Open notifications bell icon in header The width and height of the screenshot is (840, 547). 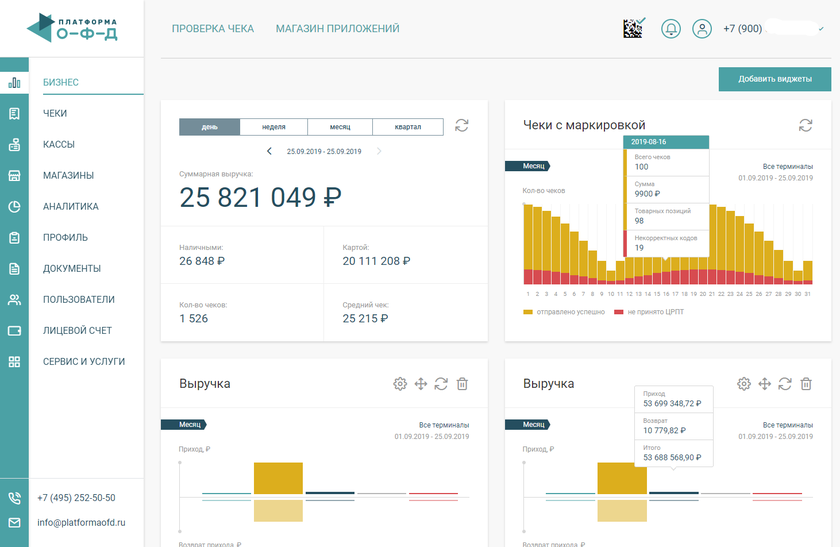[670, 29]
